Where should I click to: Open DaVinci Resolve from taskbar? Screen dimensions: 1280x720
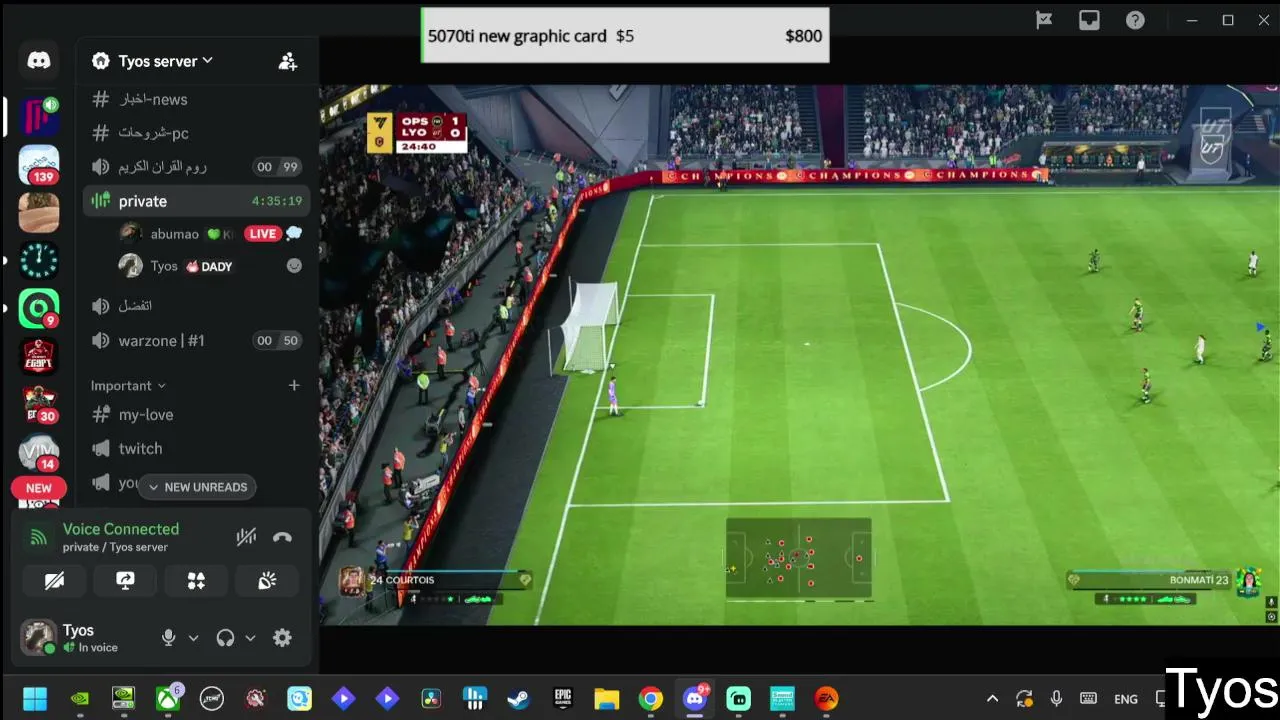(431, 698)
